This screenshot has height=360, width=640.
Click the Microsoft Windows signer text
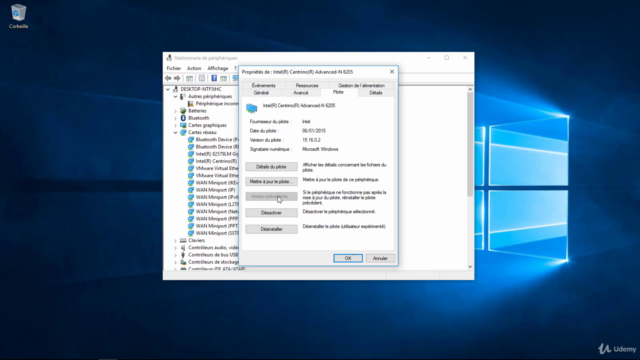(320, 149)
